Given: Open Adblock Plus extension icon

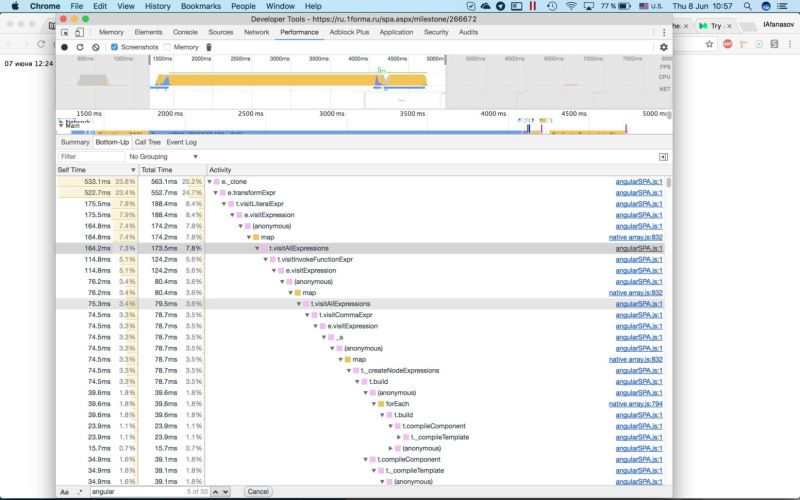Looking at the screenshot, I should (728, 44).
